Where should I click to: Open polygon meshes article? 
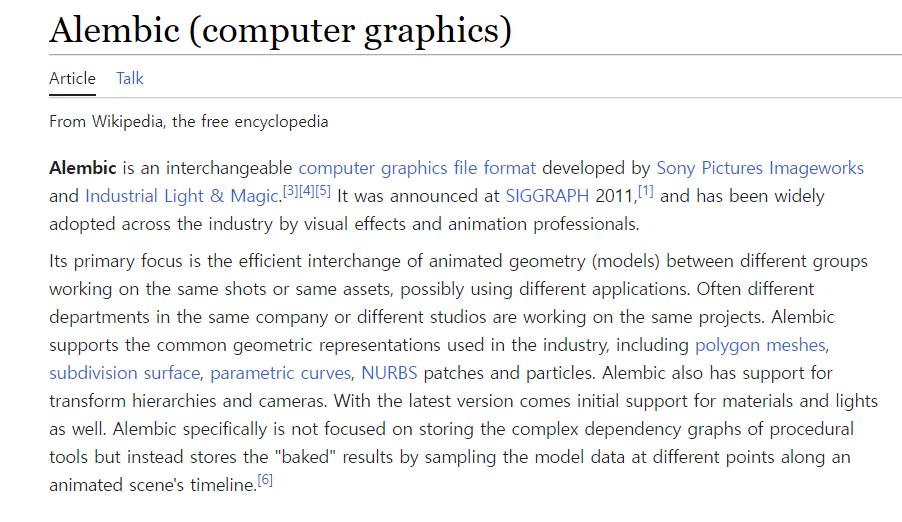[x=761, y=346]
